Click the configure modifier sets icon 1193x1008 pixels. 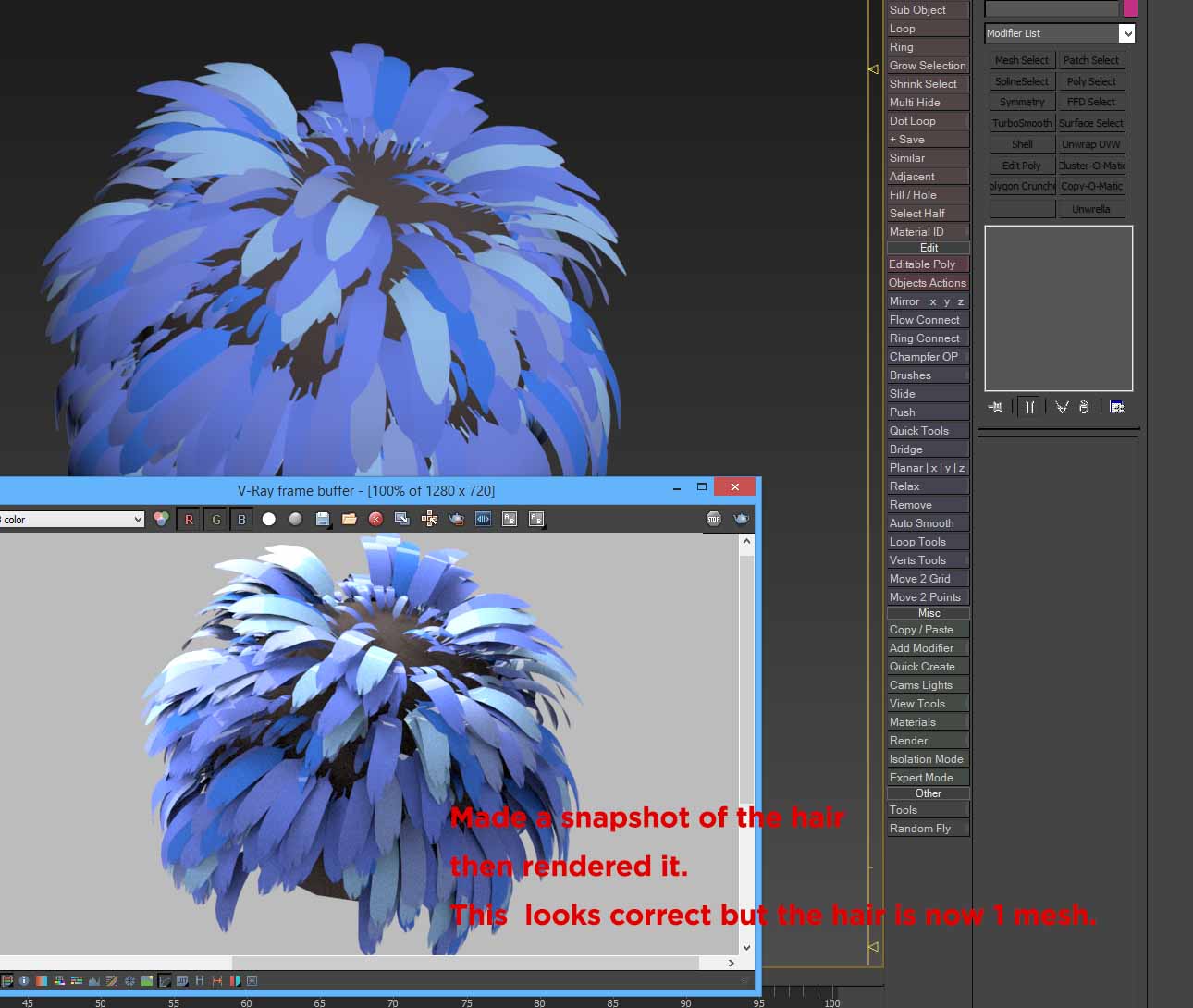[x=1116, y=407]
